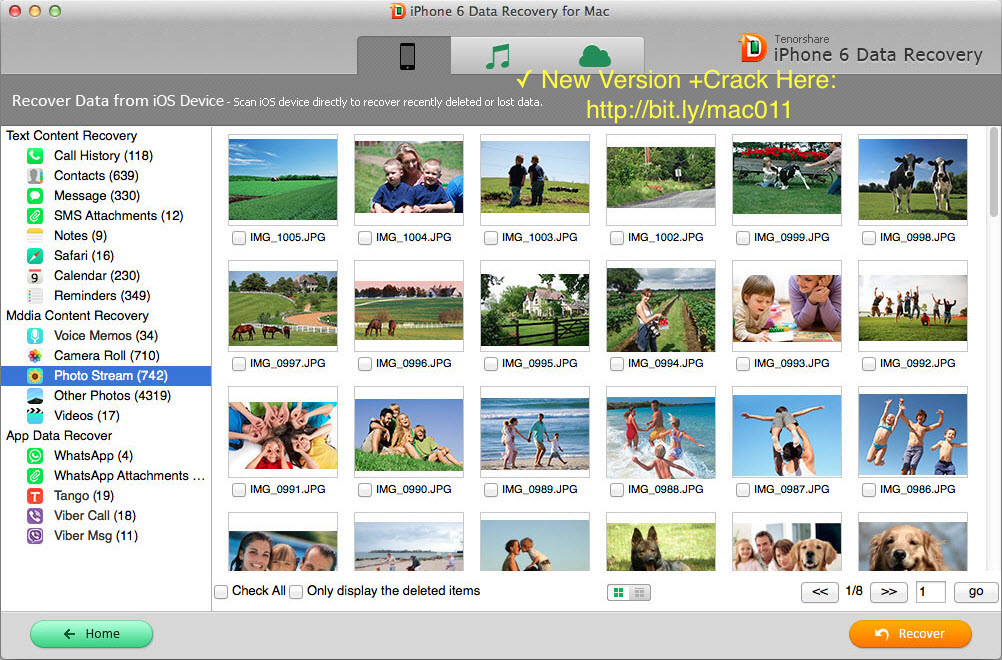This screenshot has height=660, width=1002.
Task: Go to next page of photos
Action: (x=888, y=592)
